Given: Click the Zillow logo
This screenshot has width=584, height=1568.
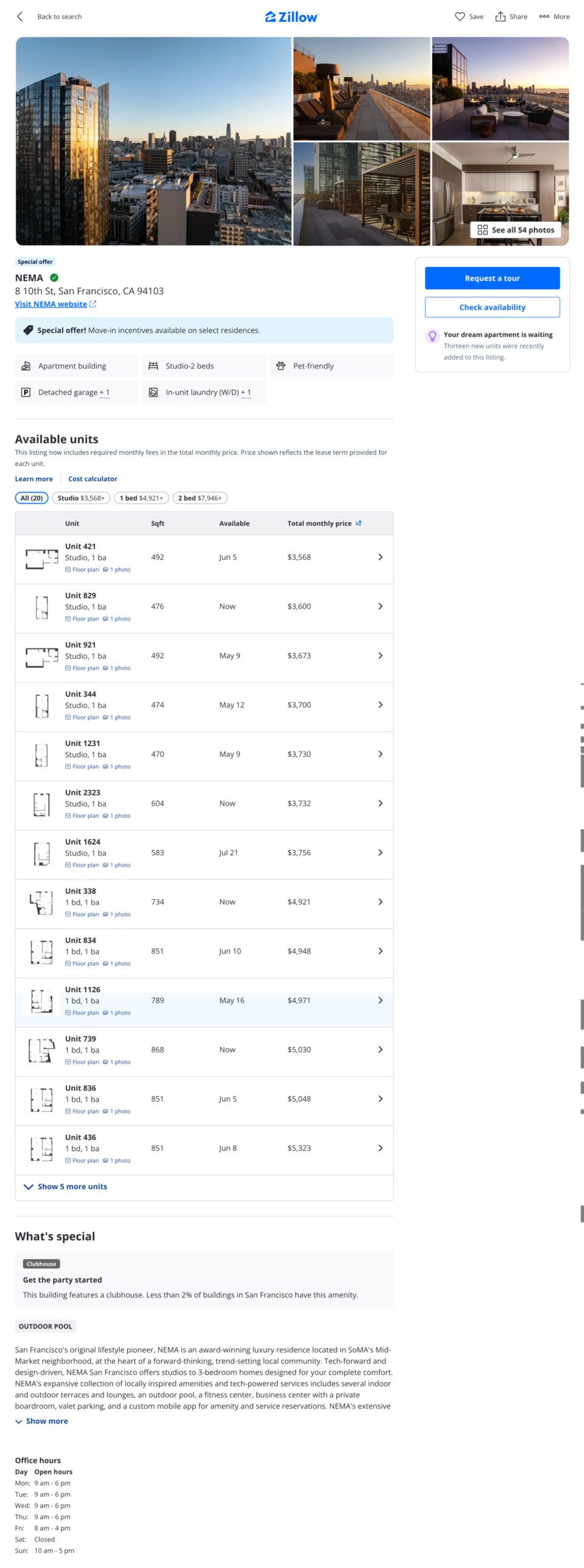Looking at the screenshot, I should point(292,16).
